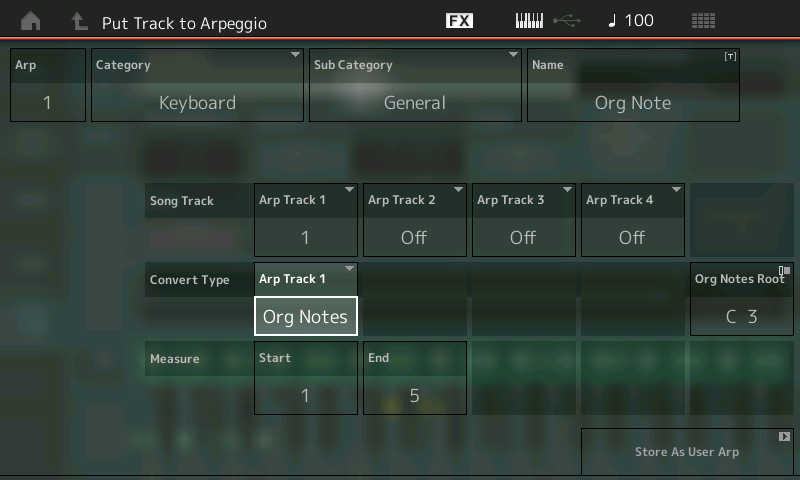Open the Category dropdown set to Keyboard

pyautogui.click(x=197, y=85)
